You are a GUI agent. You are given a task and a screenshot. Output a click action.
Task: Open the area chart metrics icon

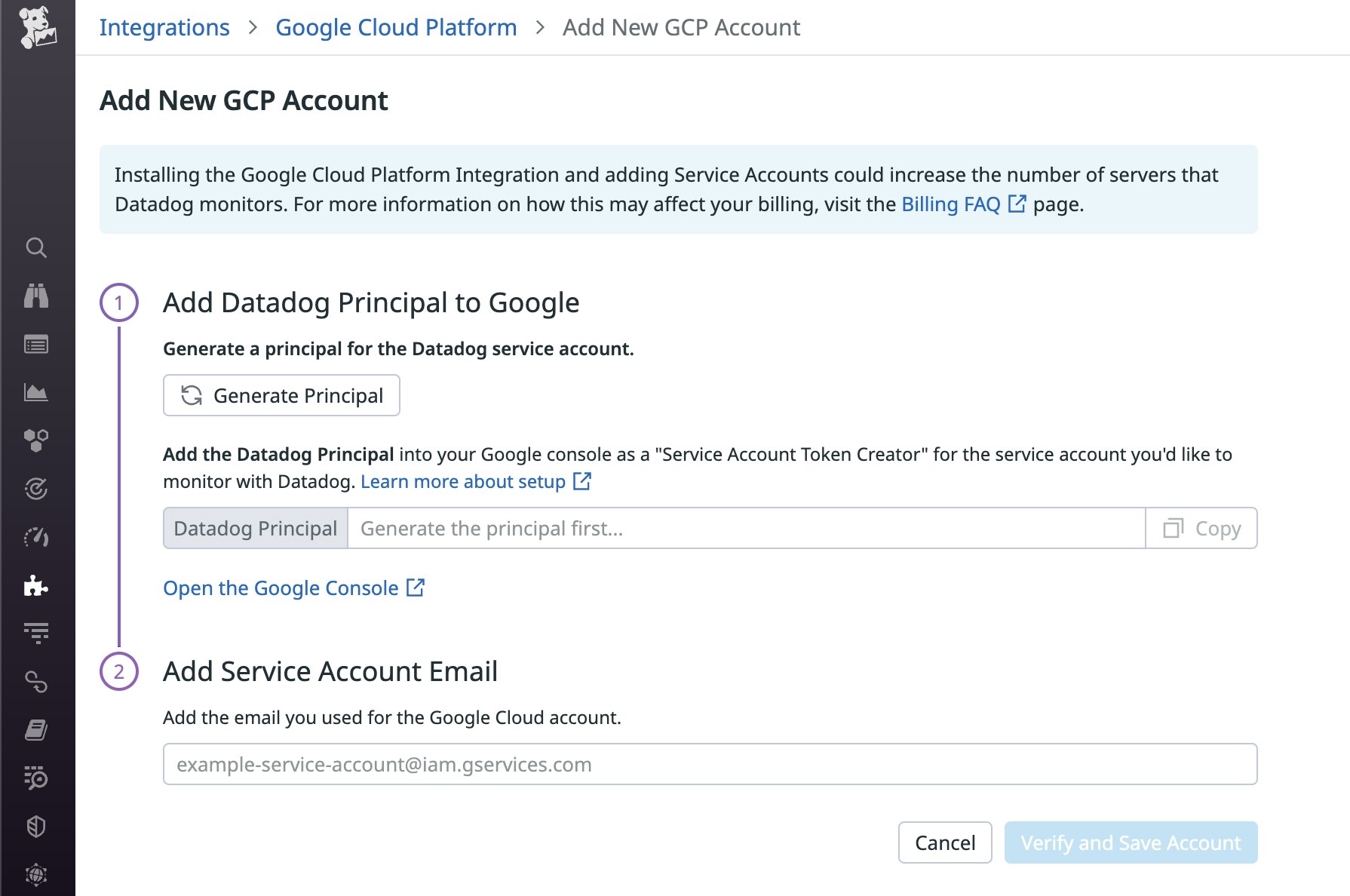[36, 392]
